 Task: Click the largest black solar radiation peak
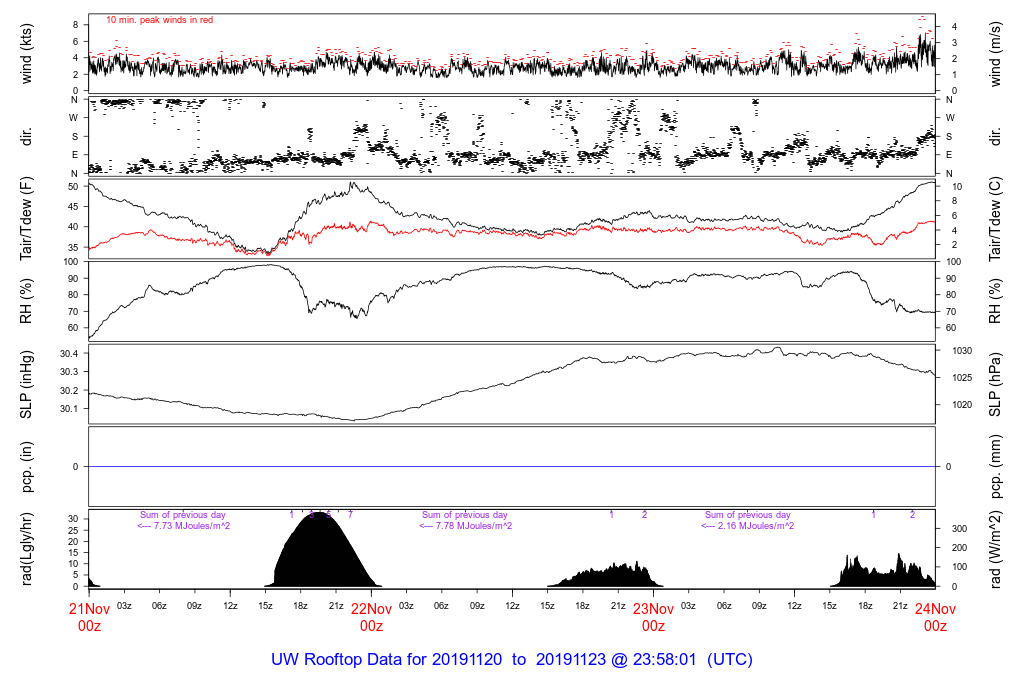point(318,555)
